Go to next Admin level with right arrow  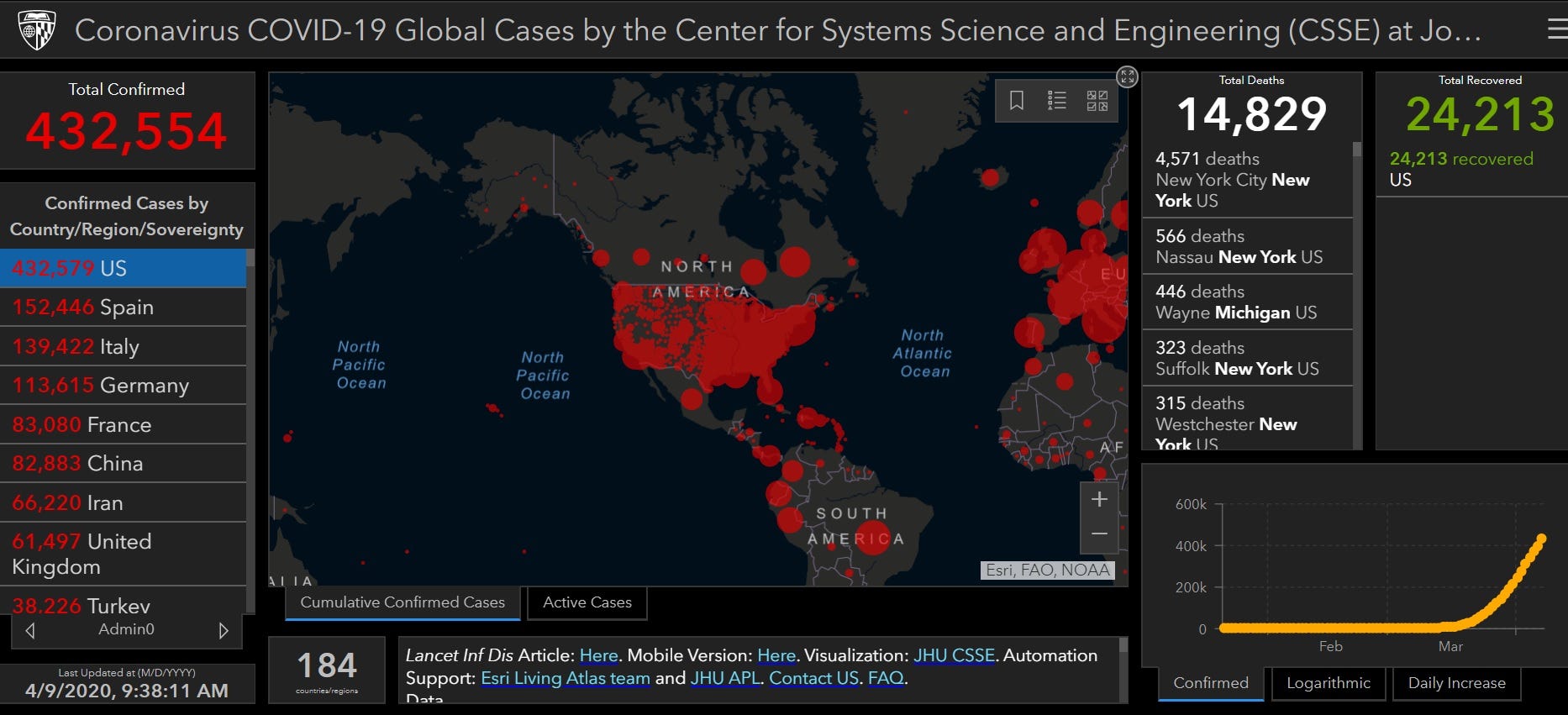pos(224,630)
